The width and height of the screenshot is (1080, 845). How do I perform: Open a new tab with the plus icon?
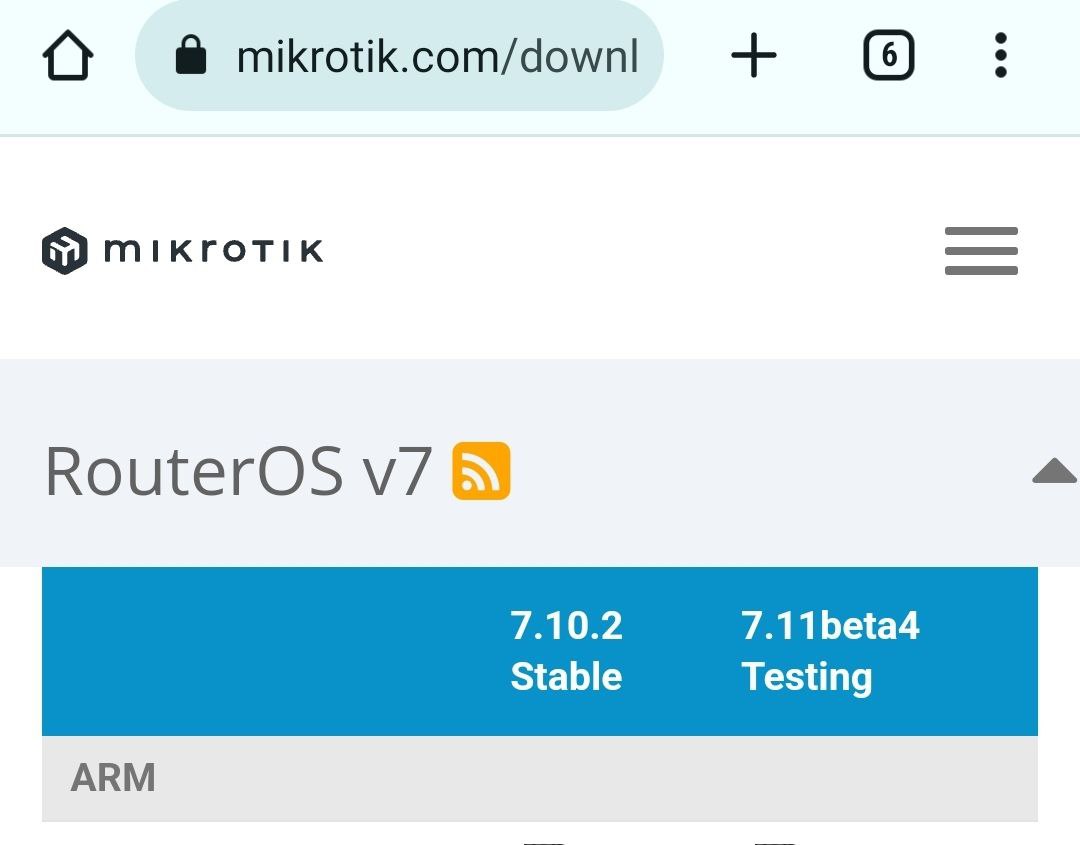(754, 55)
